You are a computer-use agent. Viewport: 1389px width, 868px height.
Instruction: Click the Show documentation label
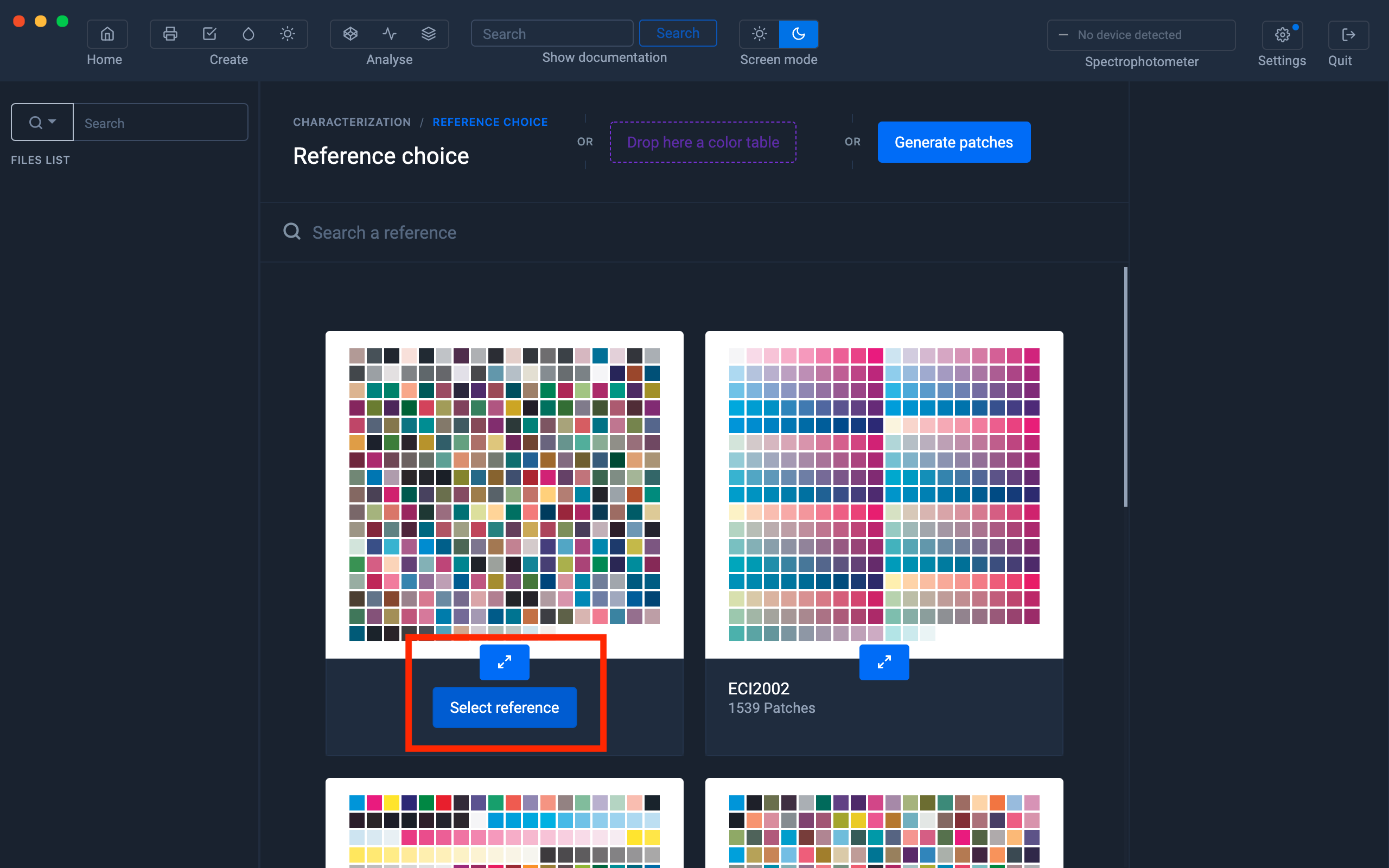coord(604,58)
